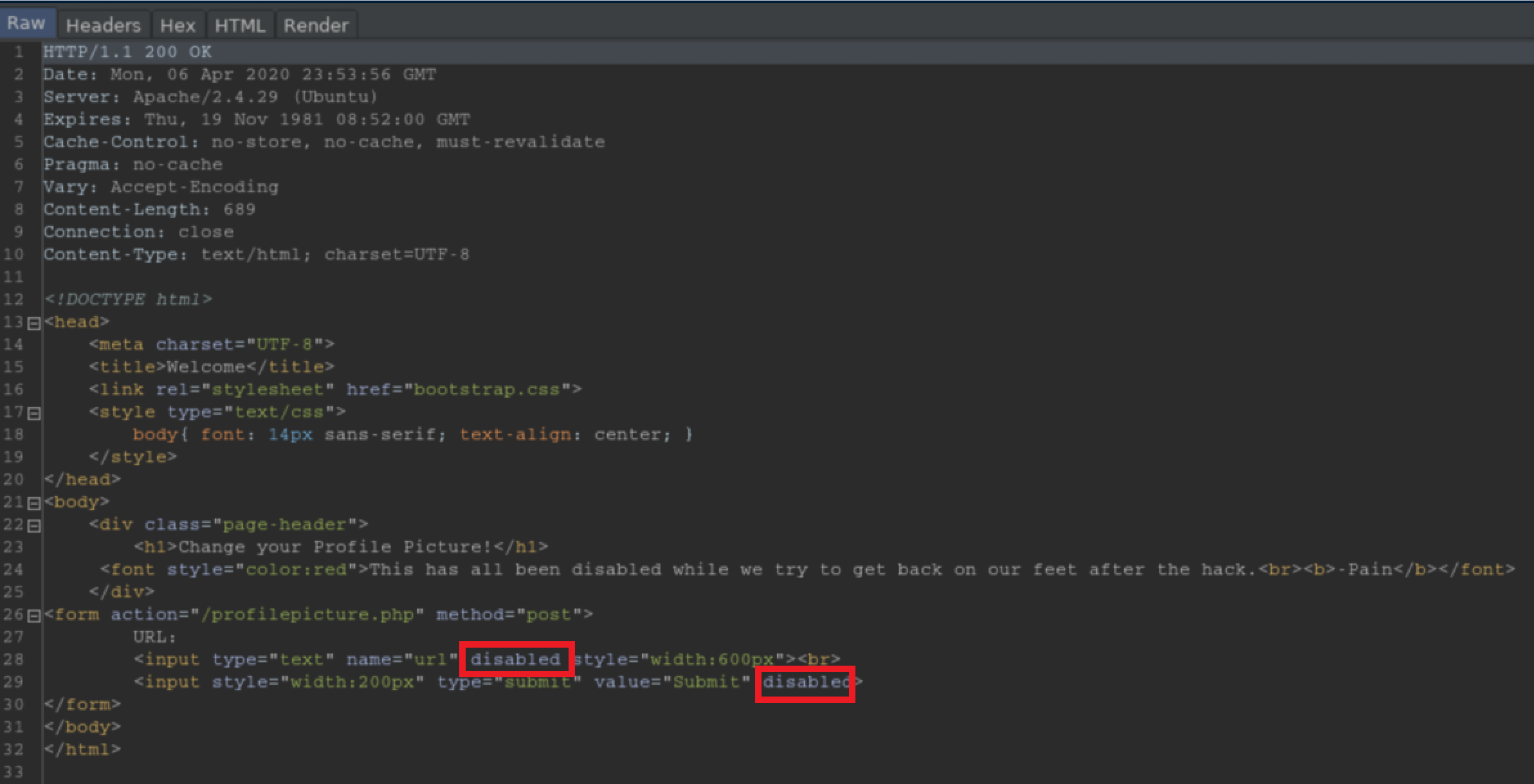This screenshot has width=1534, height=784.
Task: Click the disabled attribute on url input
Action: (515, 659)
